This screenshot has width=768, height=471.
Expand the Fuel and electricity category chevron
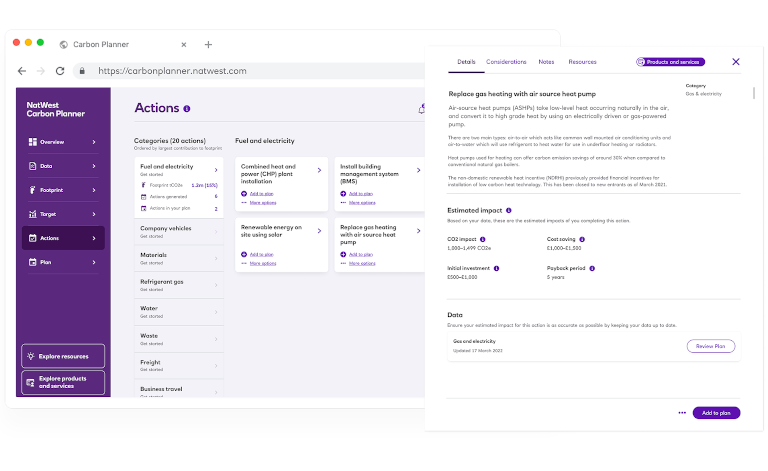click(x=216, y=170)
